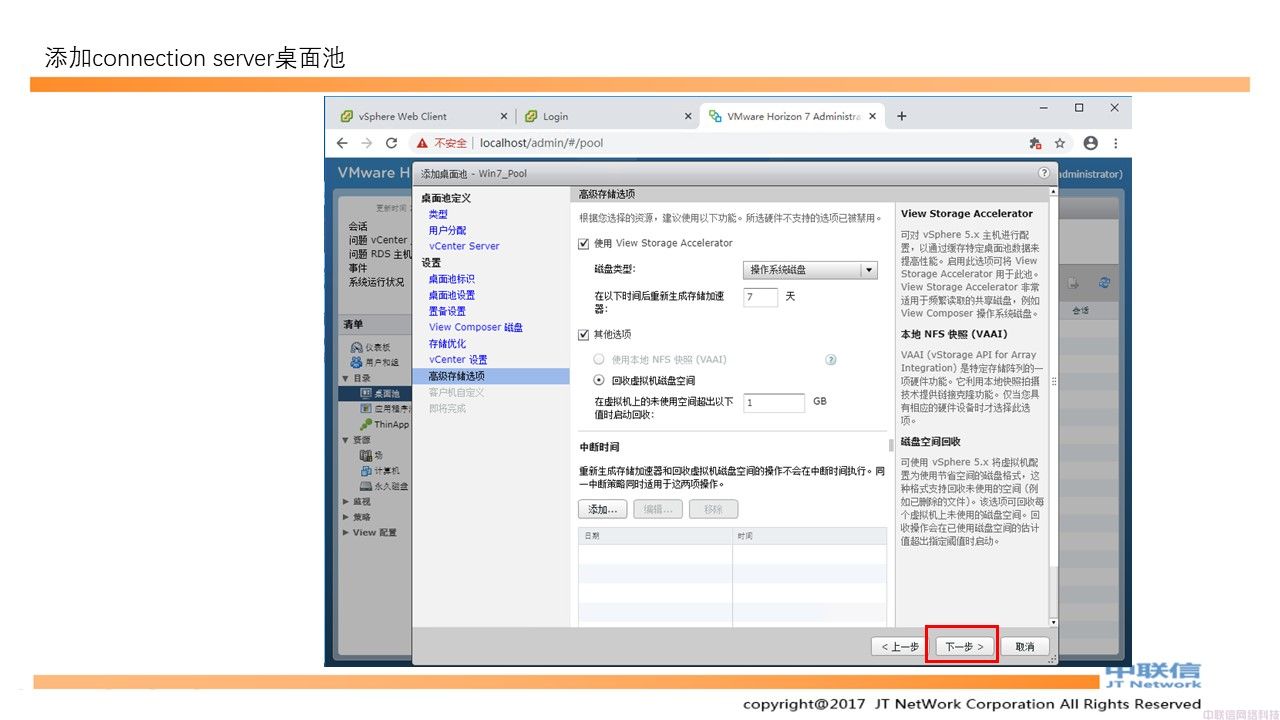Expand the View 配置 tree node
The image size is (1280, 720).
(x=346, y=532)
